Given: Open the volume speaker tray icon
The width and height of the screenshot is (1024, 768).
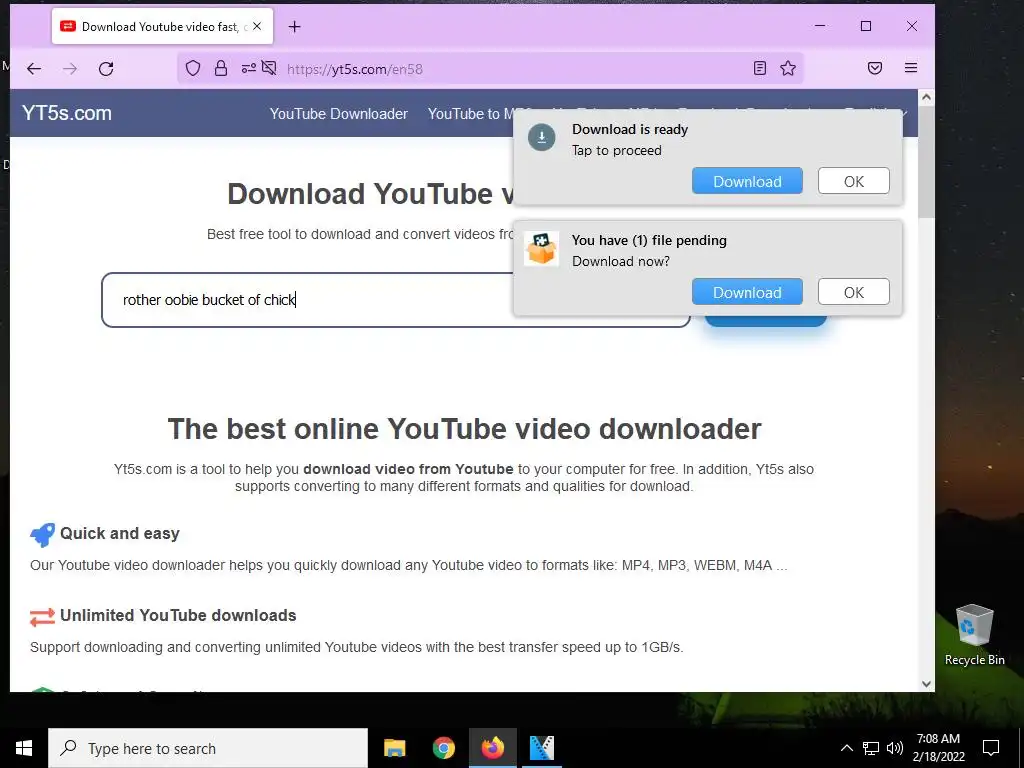Looking at the screenshot, I should 895,748.
